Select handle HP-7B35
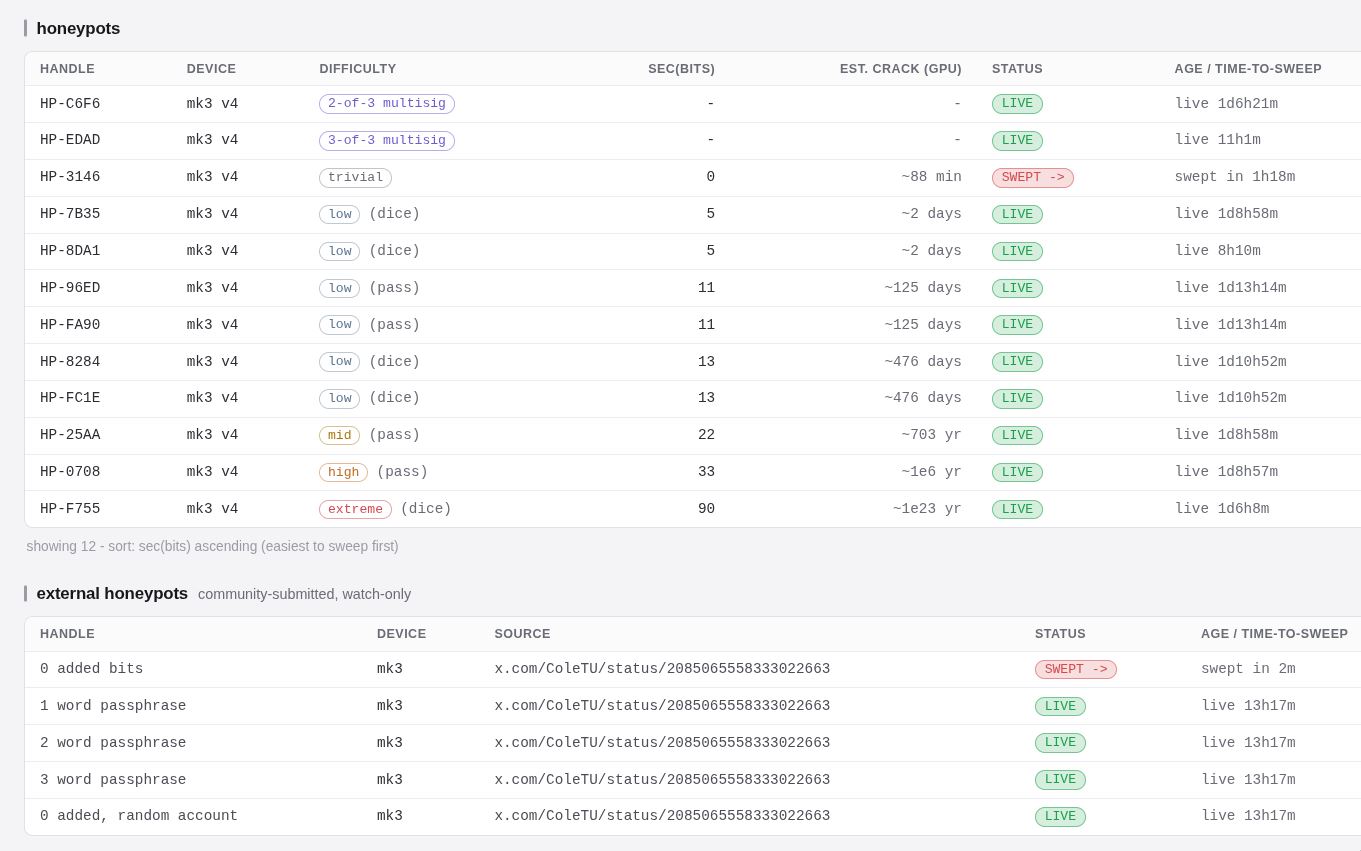 pos(70,214)
